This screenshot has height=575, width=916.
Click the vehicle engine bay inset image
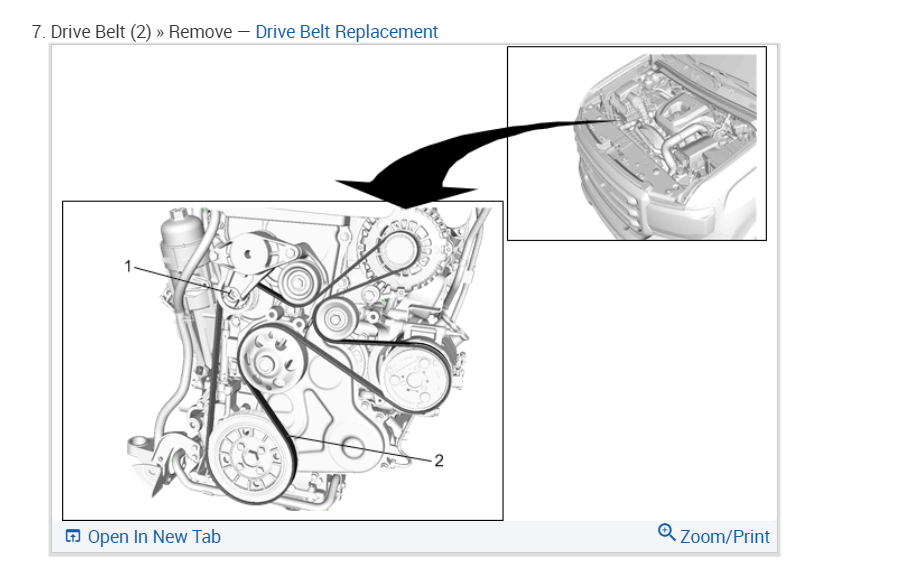point(637,143)
